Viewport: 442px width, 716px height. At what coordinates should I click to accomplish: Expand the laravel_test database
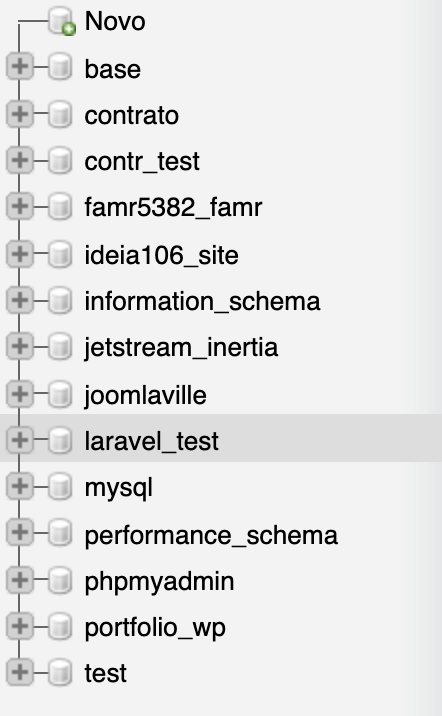[x=20, y=440]
